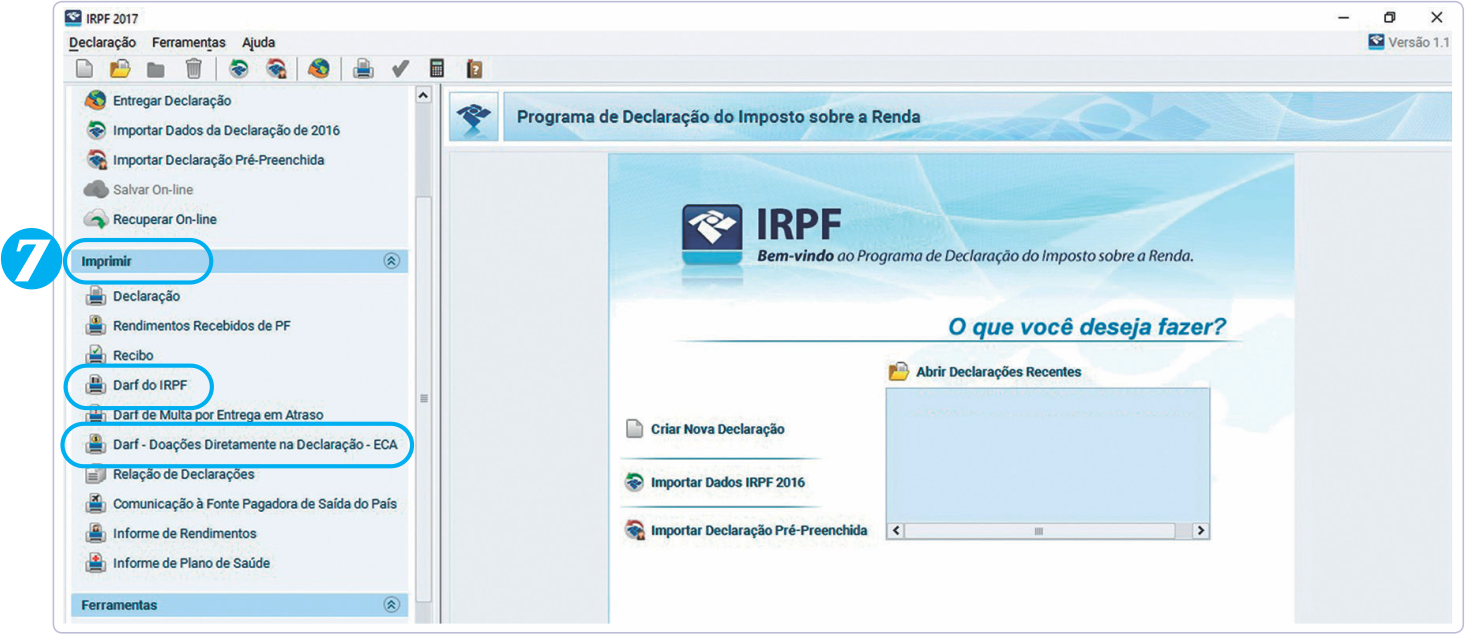The height and width of the screenshot is (634, 1465).
Task: Click printer icon next to Declaração under Imprimir
Action: coord(96,296)
